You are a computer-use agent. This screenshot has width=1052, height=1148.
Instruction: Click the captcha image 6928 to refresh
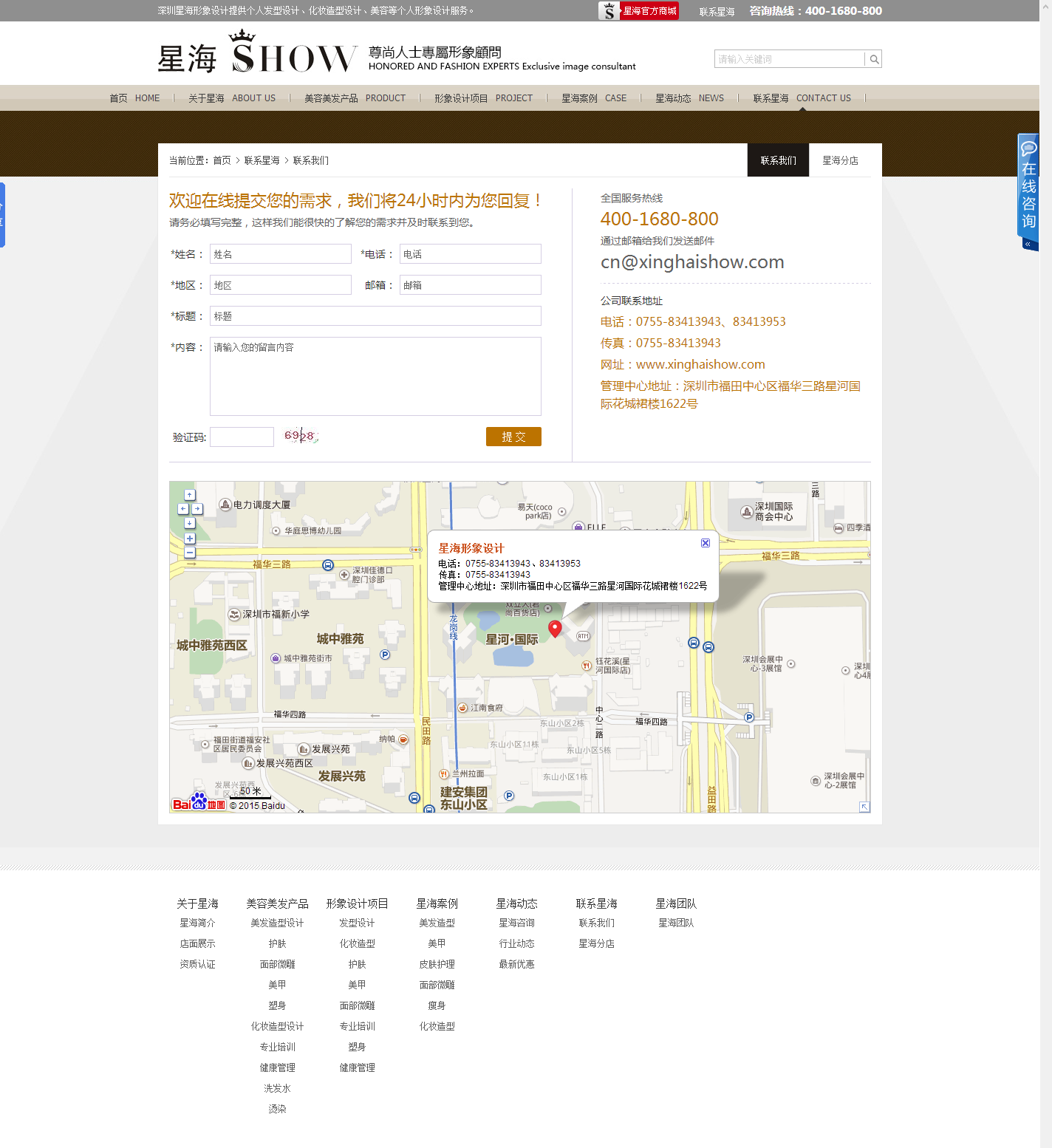click(x=301, y=436)
